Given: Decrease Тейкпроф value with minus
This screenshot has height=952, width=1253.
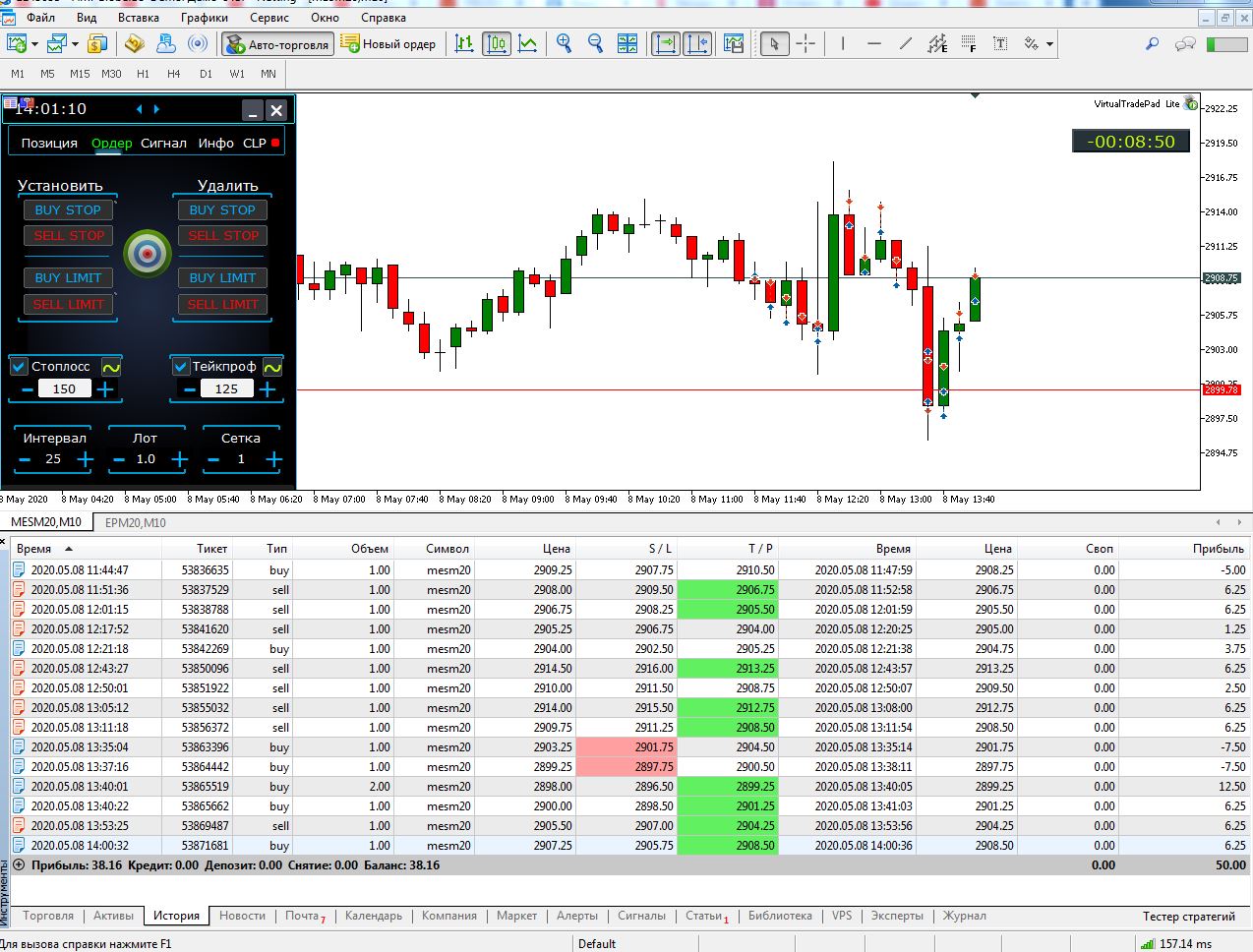Looking at the screenshot, I should click(x=189, y=389).
